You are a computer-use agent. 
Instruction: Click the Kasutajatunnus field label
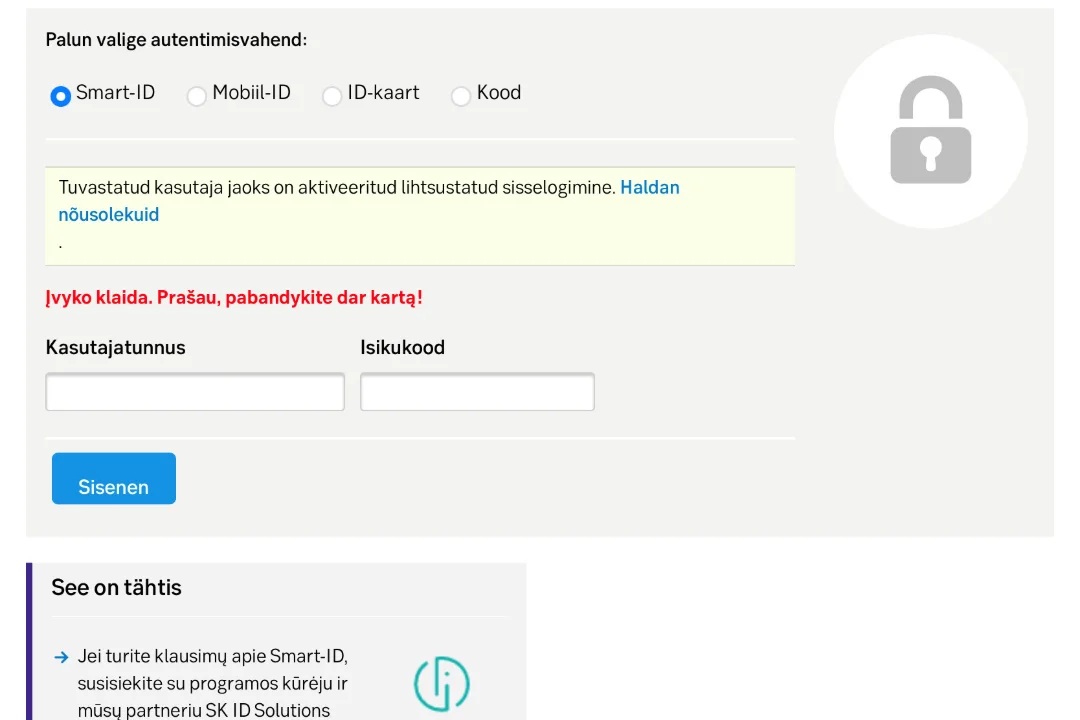(x=116, y=347)
